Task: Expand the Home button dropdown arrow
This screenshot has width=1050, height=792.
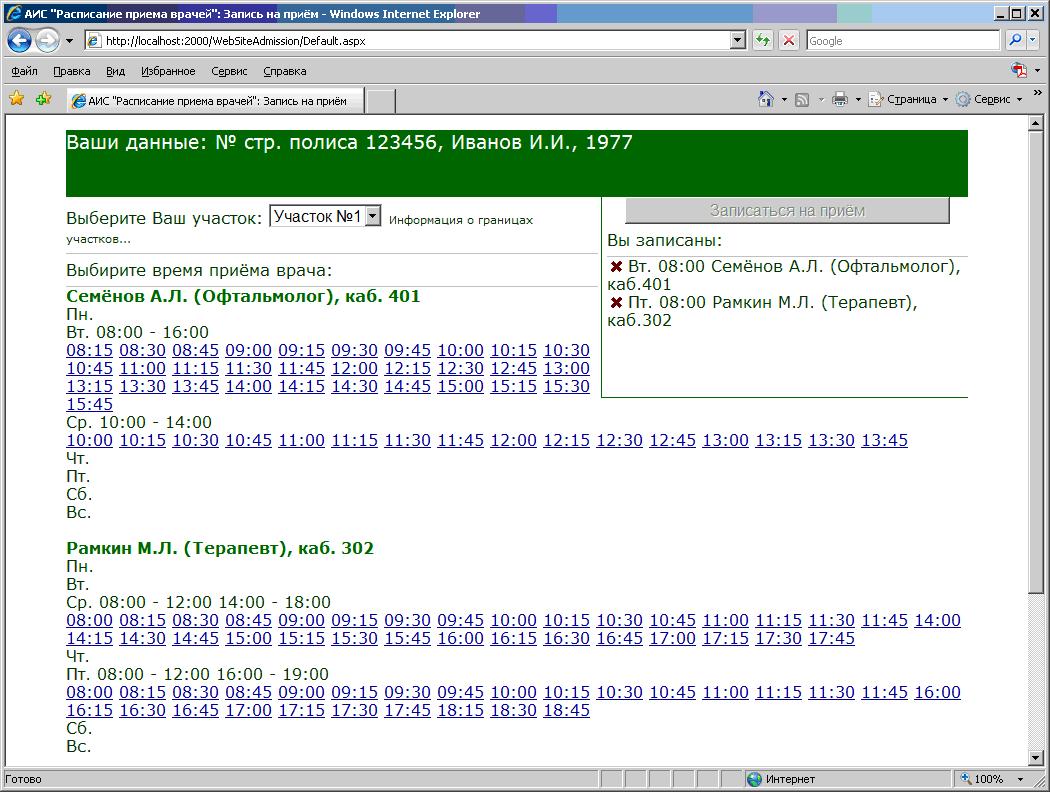Action: tap(784, 100)
